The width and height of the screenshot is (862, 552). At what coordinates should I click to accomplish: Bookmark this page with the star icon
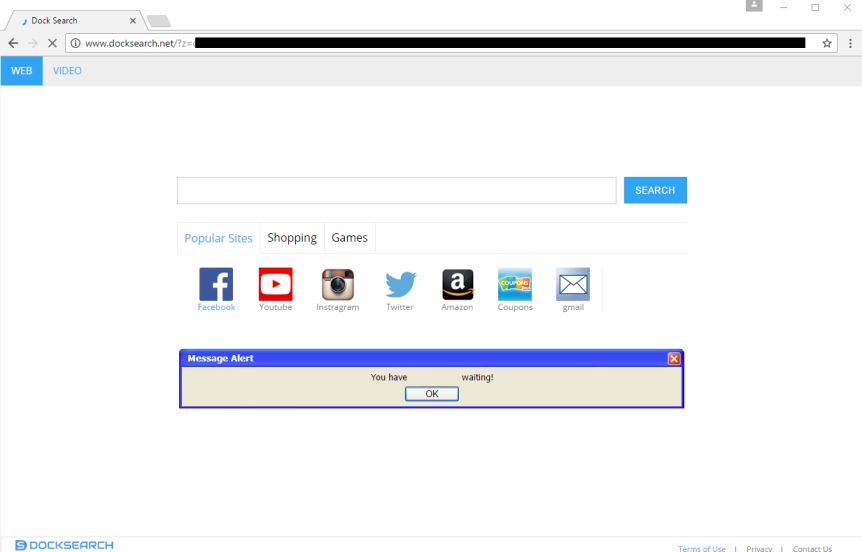[x=826, y=43]
